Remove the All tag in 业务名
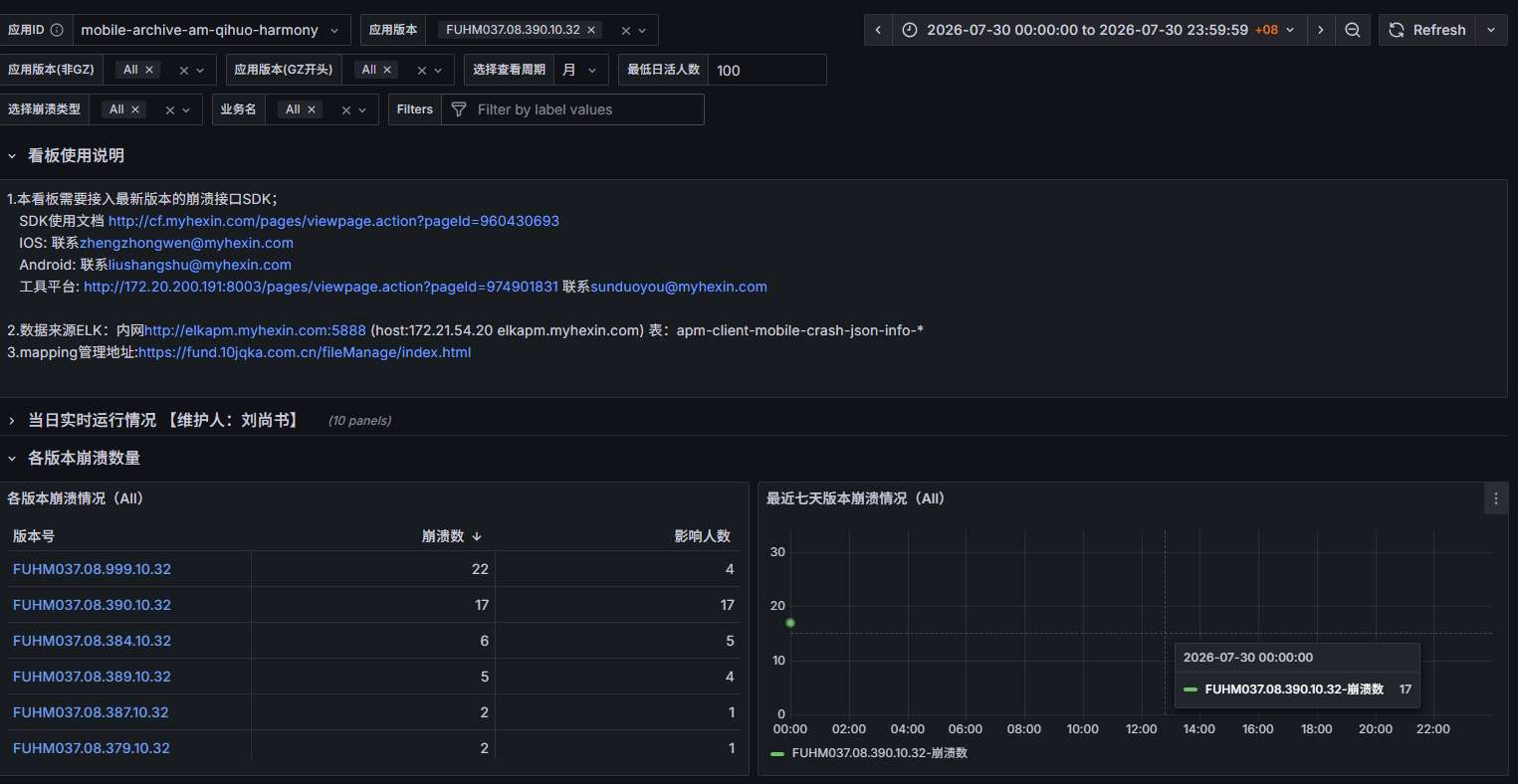 312,109
